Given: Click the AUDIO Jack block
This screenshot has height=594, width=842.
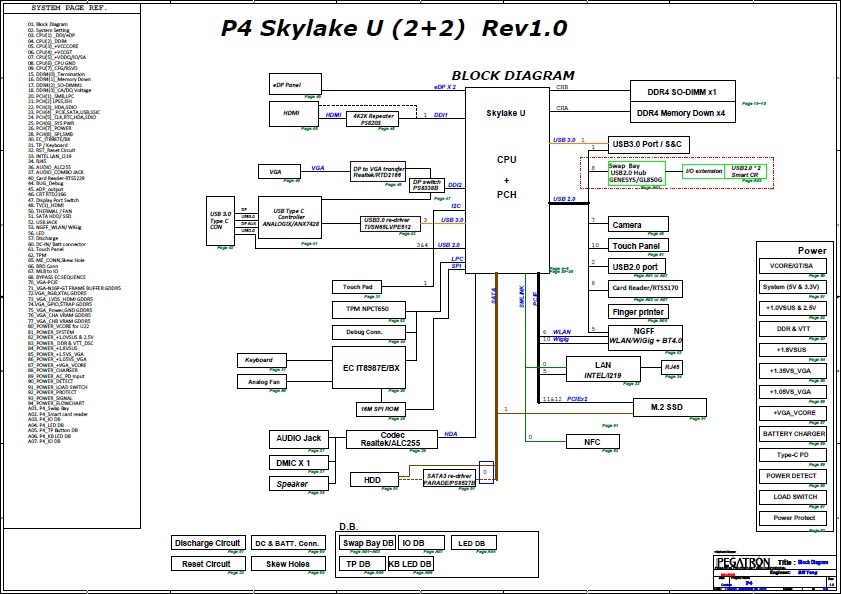Looking at the screenshot, I should click(x=299, y=439).
